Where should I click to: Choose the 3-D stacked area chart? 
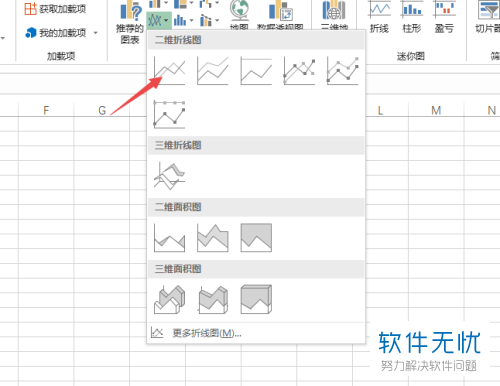tap(213, 299)
